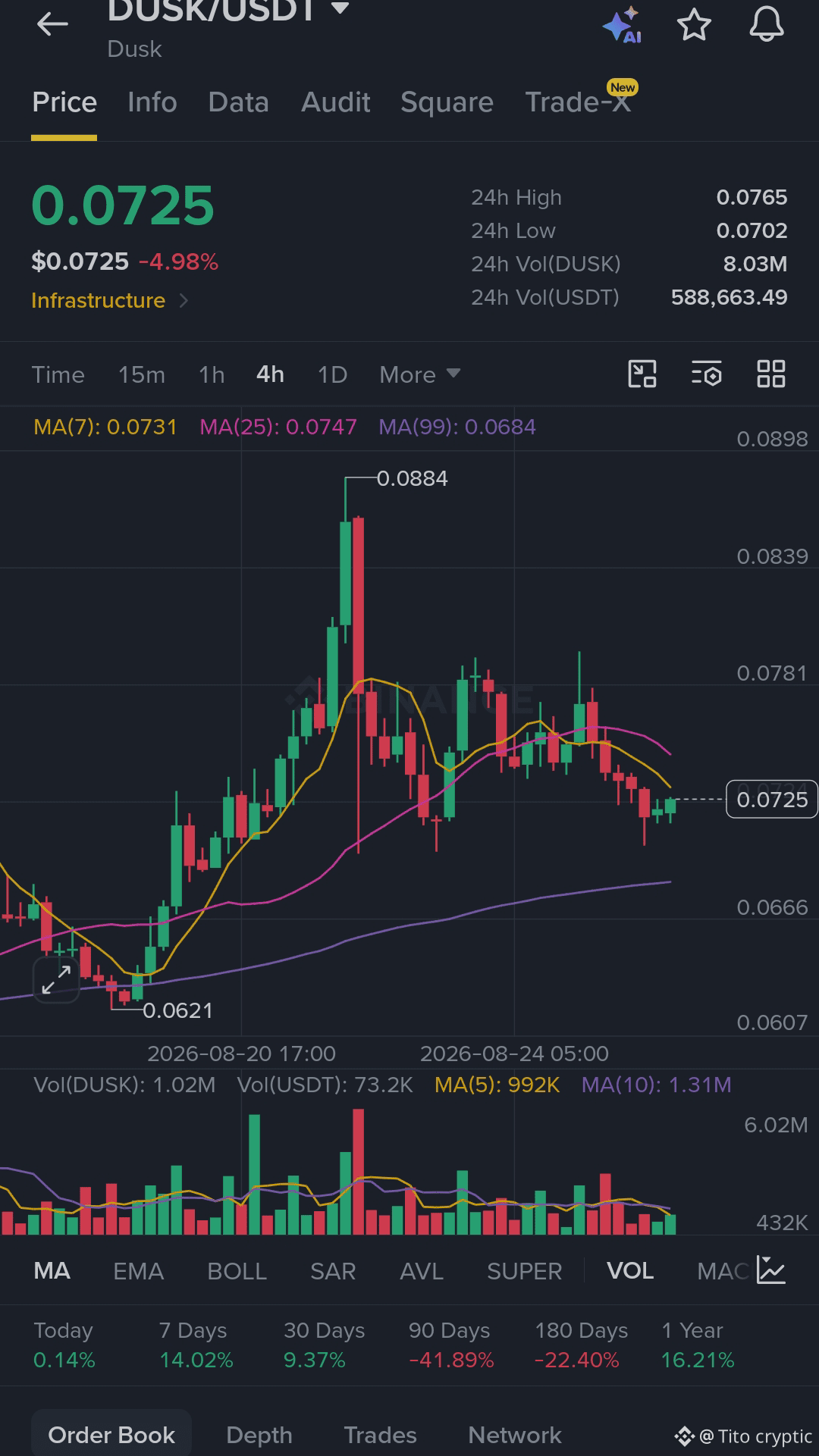Select the 1h interval
The height and width of the screenshot is (1456, 819).
tap(212, 374)
